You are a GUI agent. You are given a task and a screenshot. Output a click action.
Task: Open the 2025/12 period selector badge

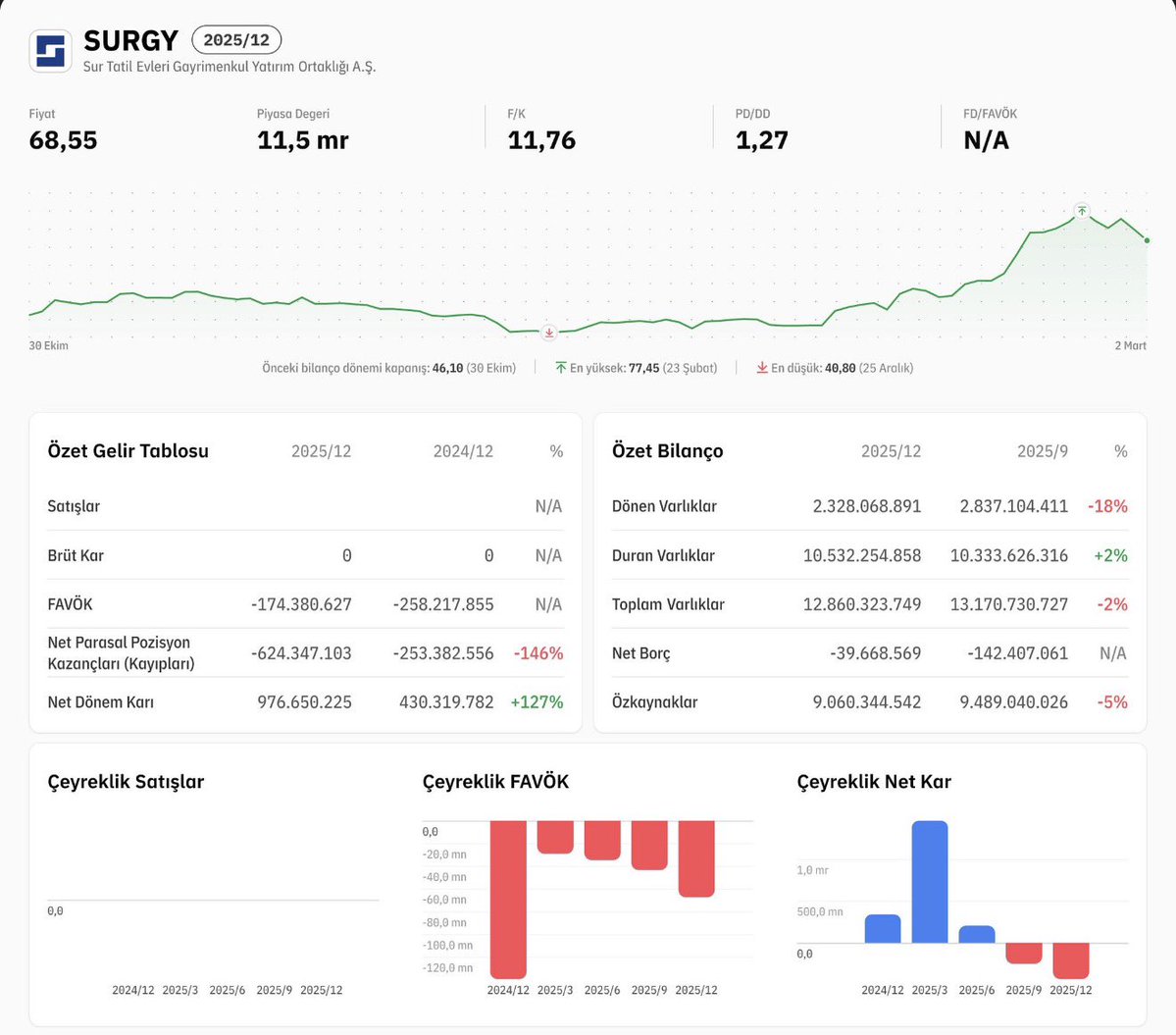click(x=236, y=40)
